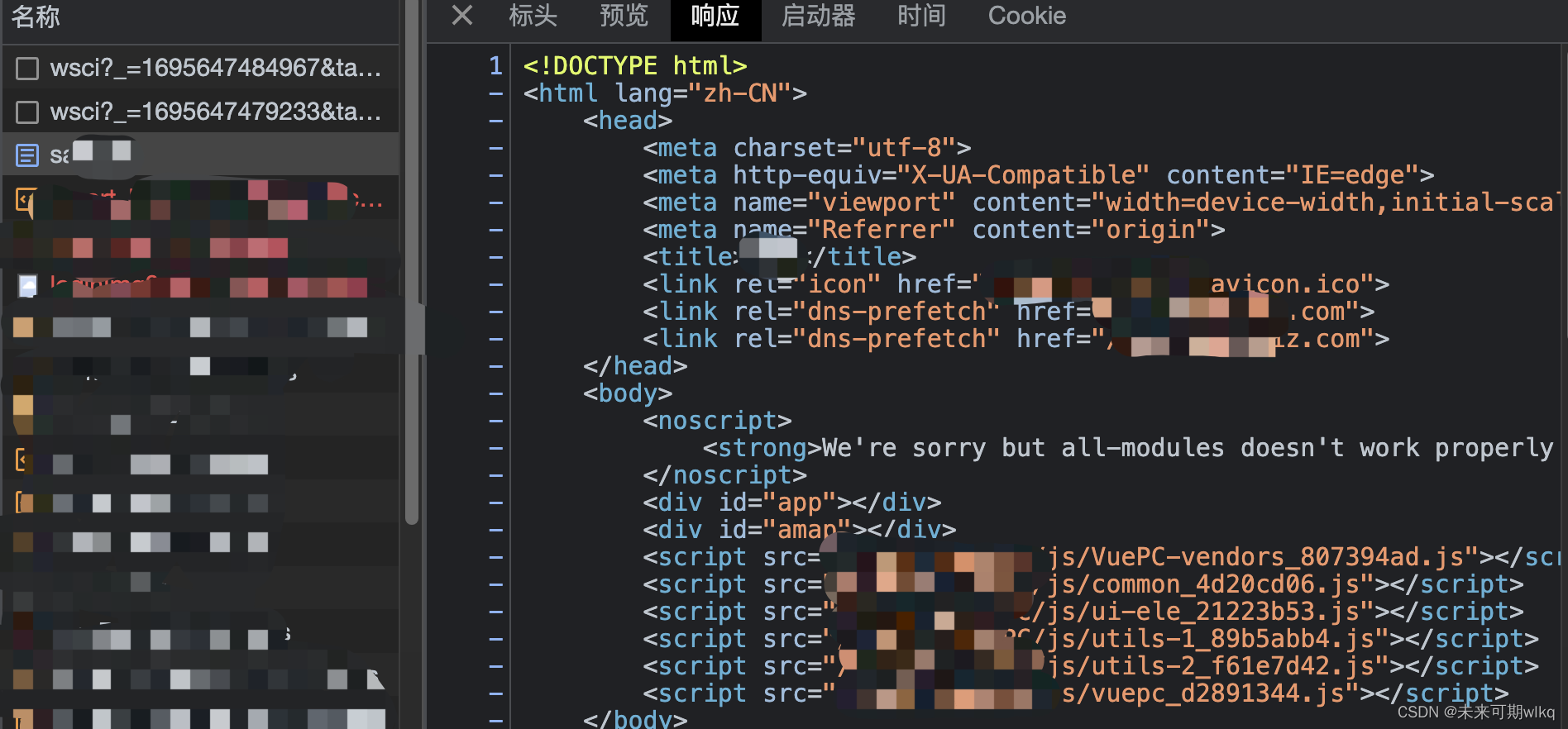Click the html lang="zh-CN" line
The height and width of the screenshot is (729, 1568).
[x=665, y=93]
